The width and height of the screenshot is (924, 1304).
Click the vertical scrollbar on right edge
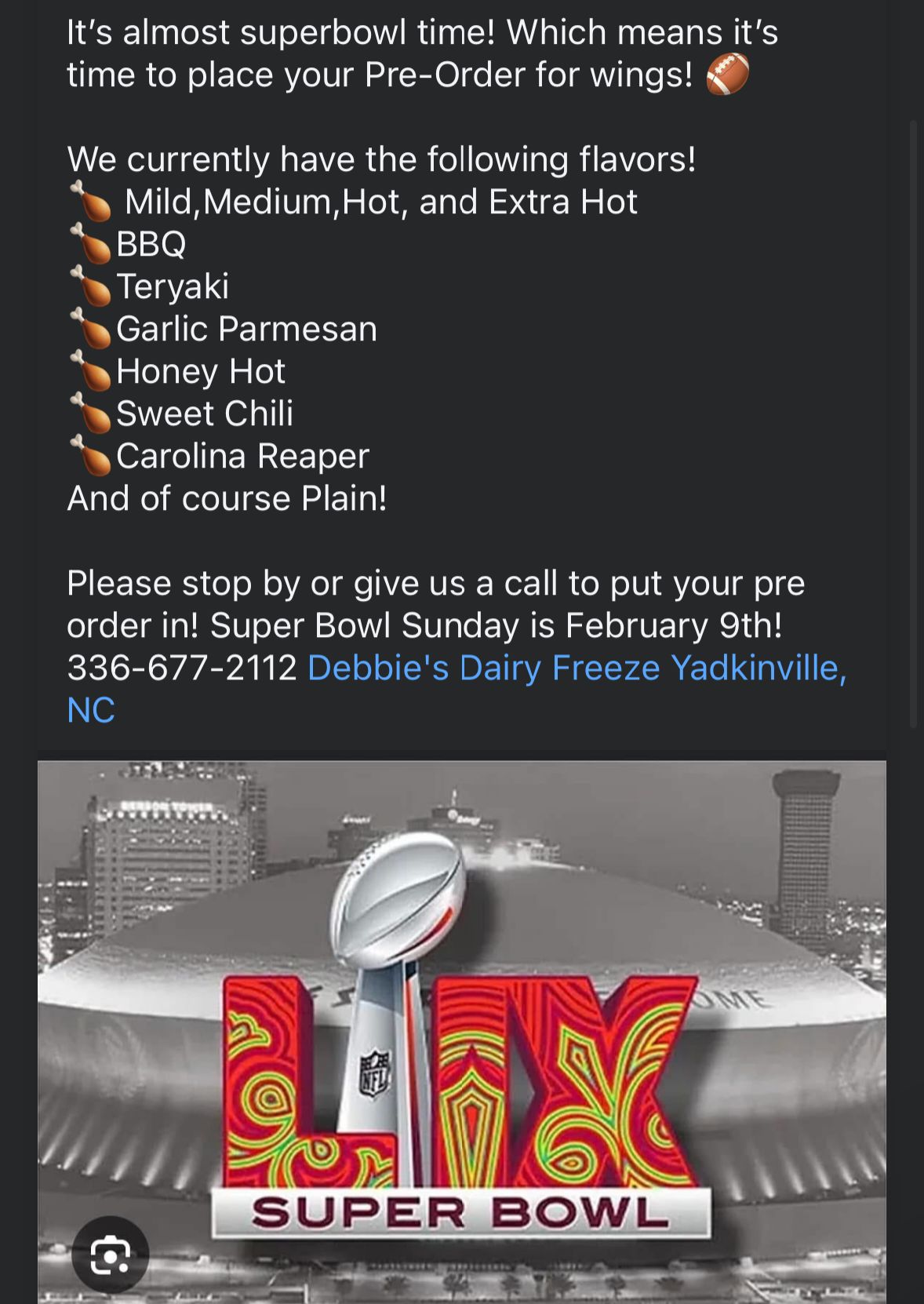913,424
